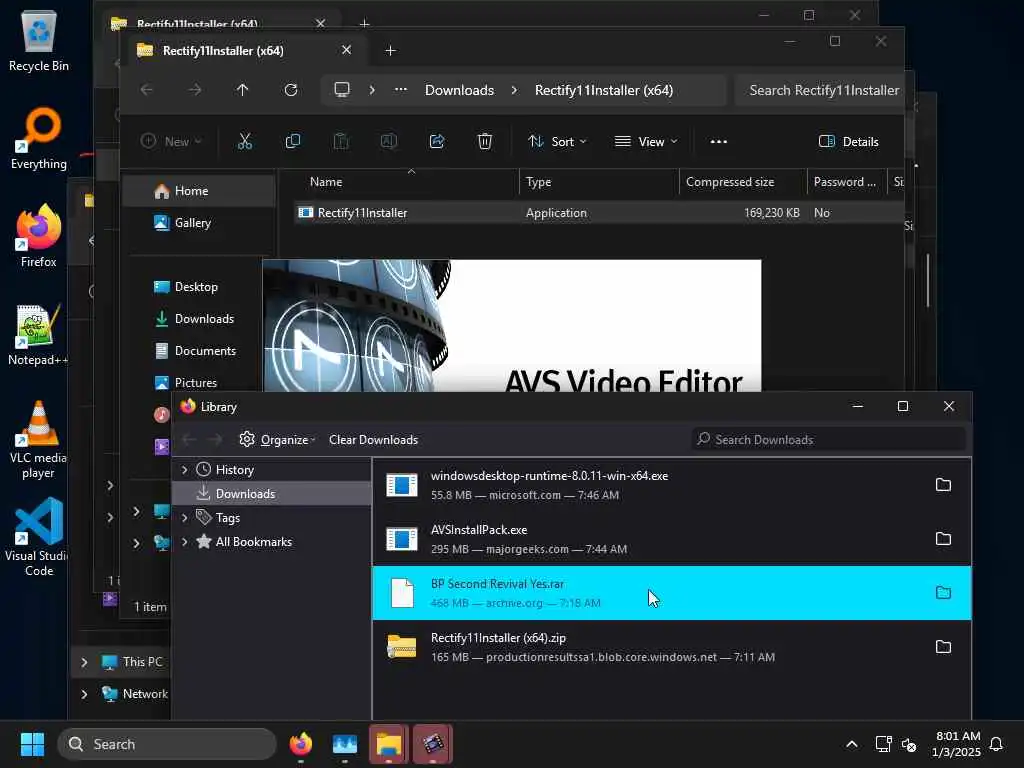Click the Cut icon in Explorer toolbar

tap(245, 141)
